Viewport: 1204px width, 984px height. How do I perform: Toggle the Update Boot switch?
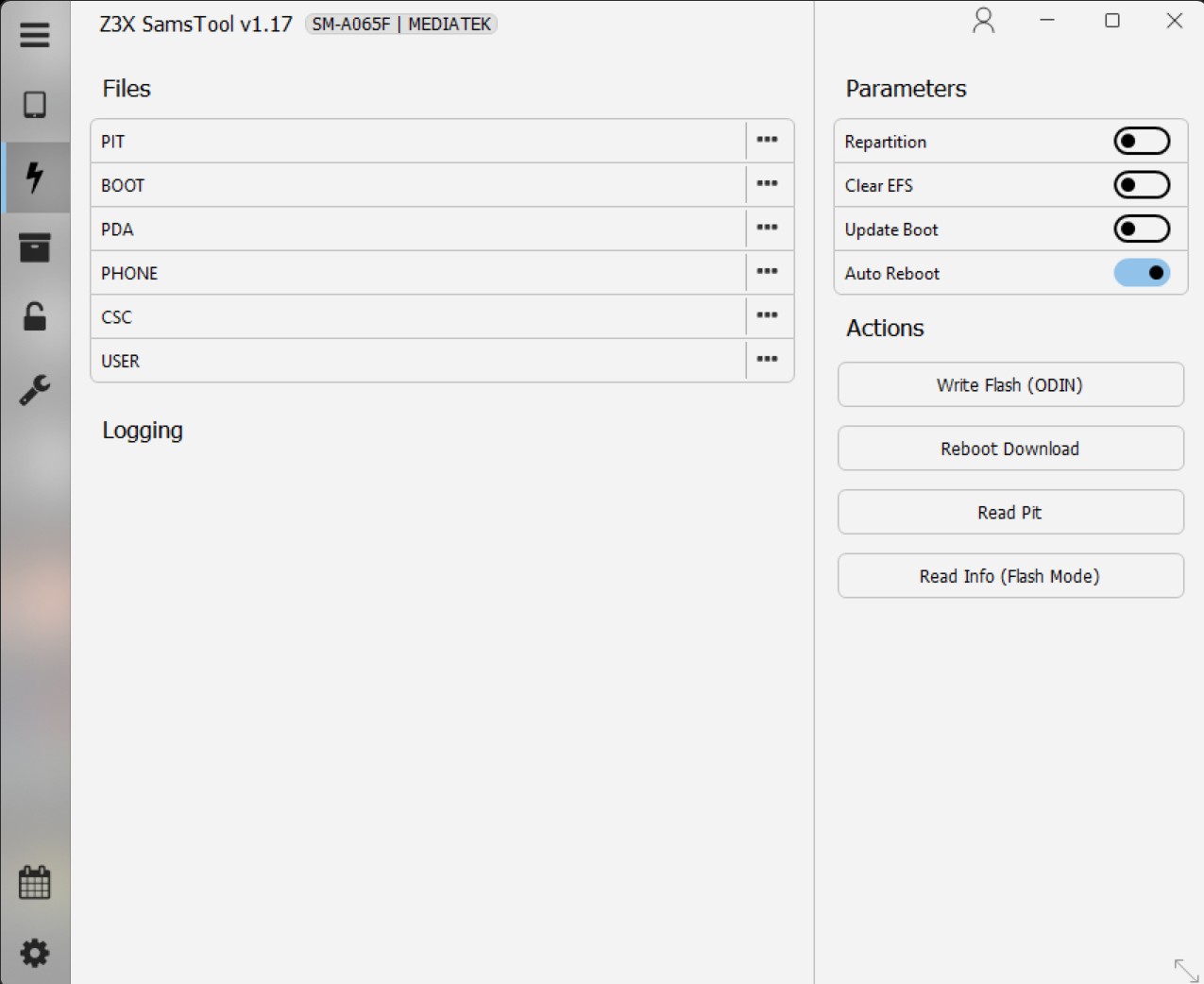pos(1141,229)
